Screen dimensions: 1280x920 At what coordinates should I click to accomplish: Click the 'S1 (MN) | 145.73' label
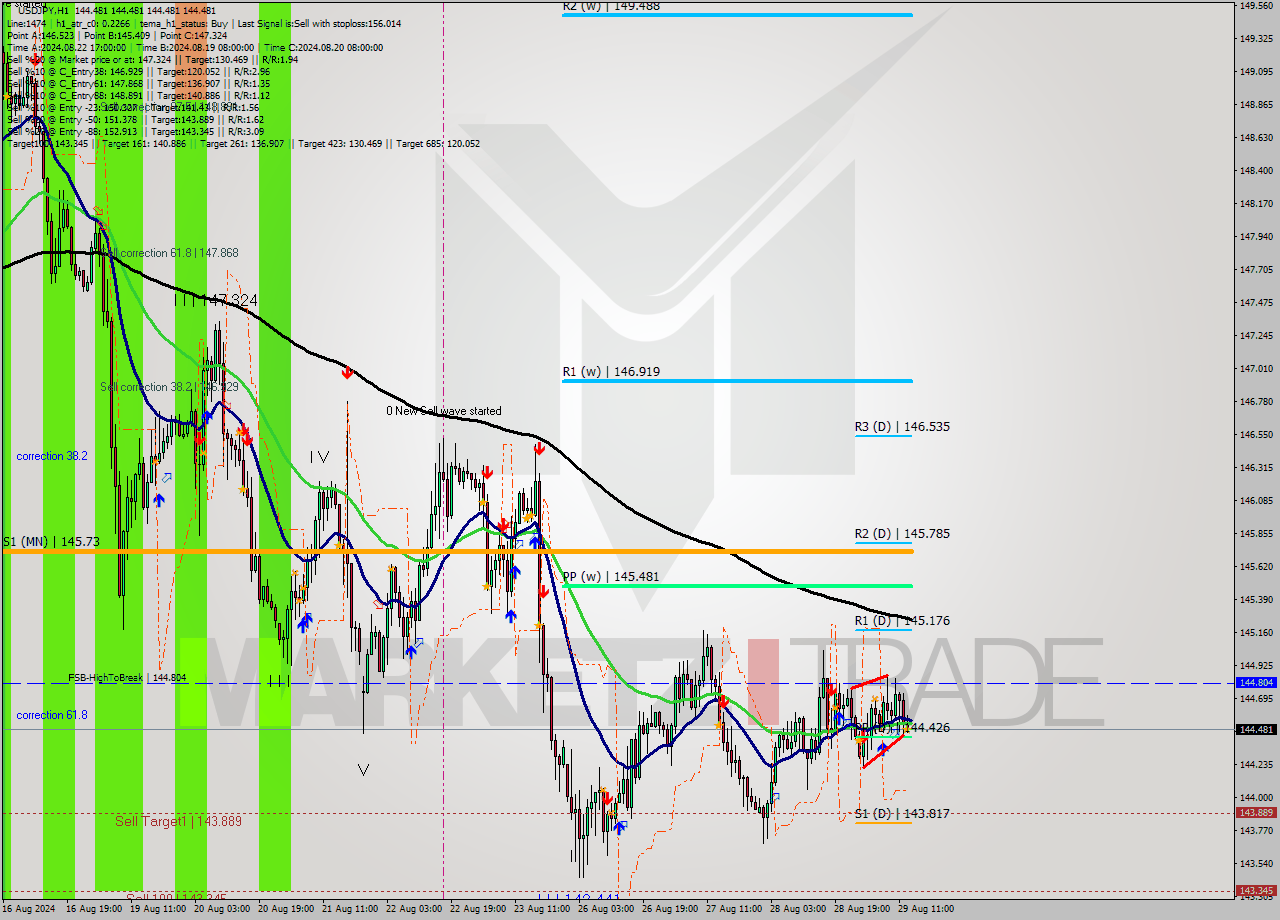51,541
